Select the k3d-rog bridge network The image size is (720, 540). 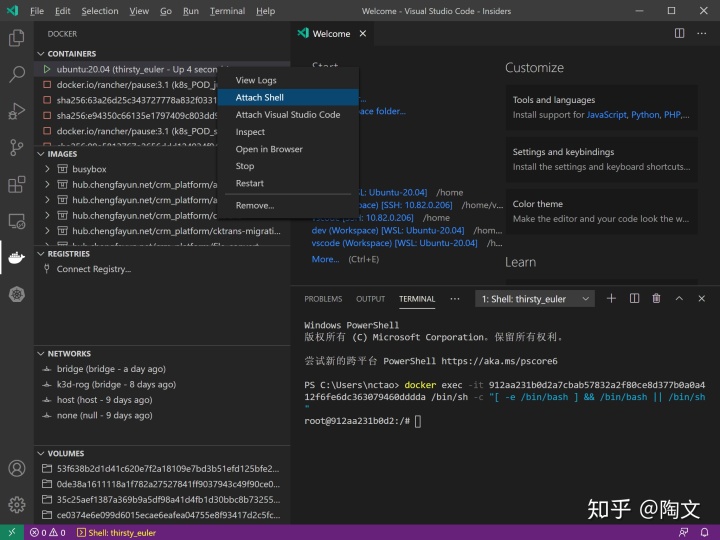(x=162, y=384)
